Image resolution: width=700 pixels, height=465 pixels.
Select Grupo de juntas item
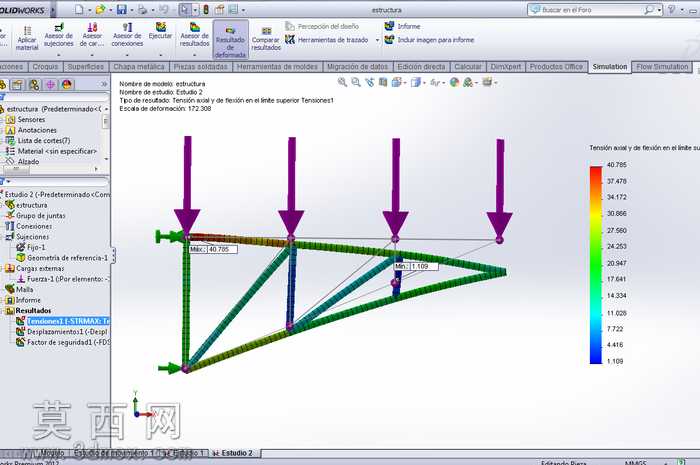pos(41,216)
